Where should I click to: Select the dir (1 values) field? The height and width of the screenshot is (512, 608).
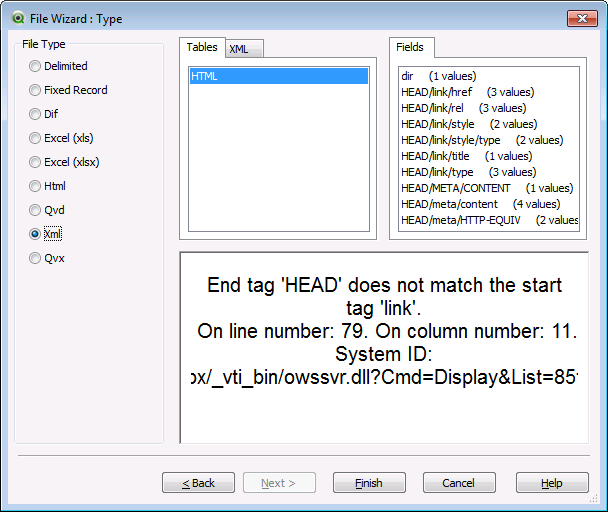coord(489,76)
